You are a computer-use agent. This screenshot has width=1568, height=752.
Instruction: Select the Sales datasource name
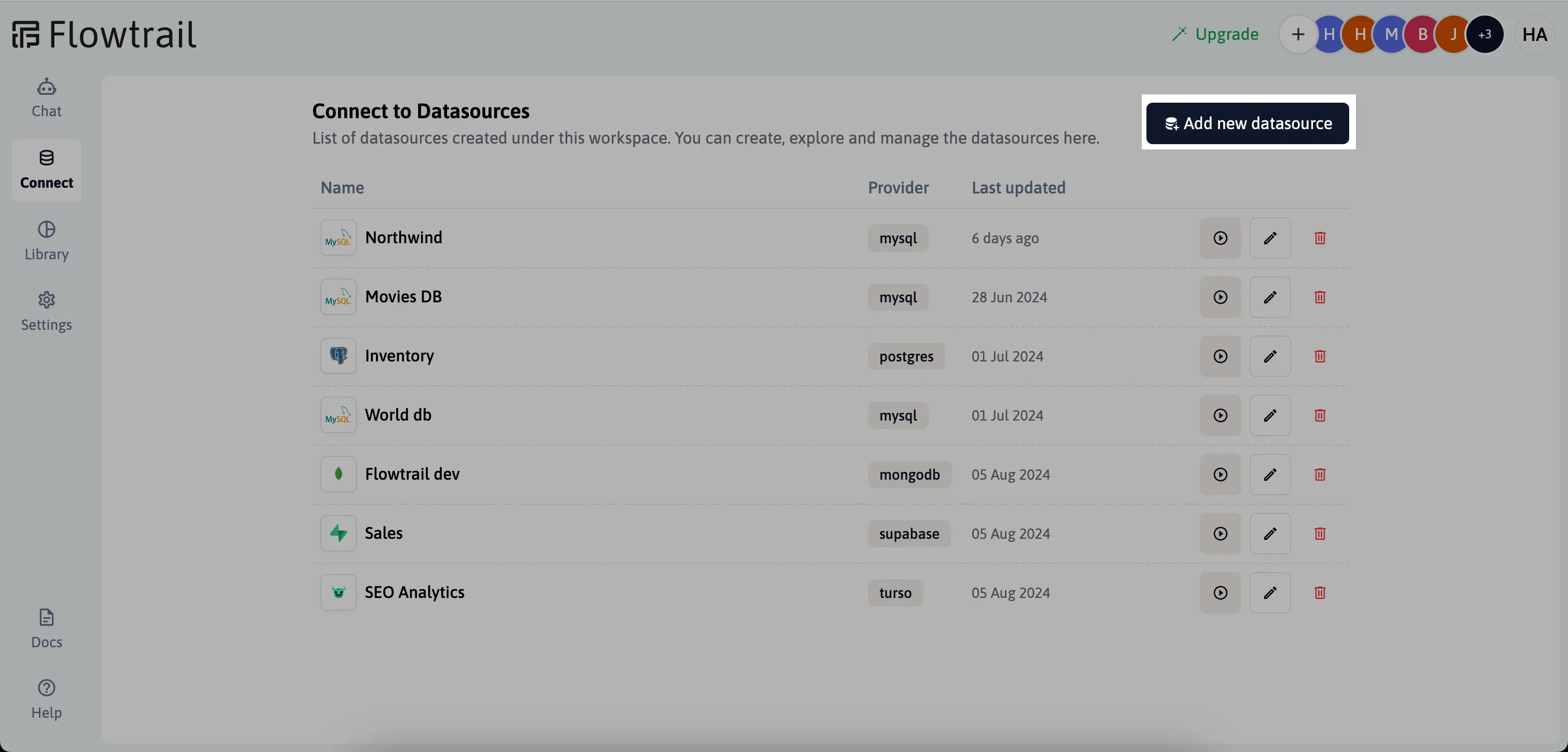pos(384,533)
